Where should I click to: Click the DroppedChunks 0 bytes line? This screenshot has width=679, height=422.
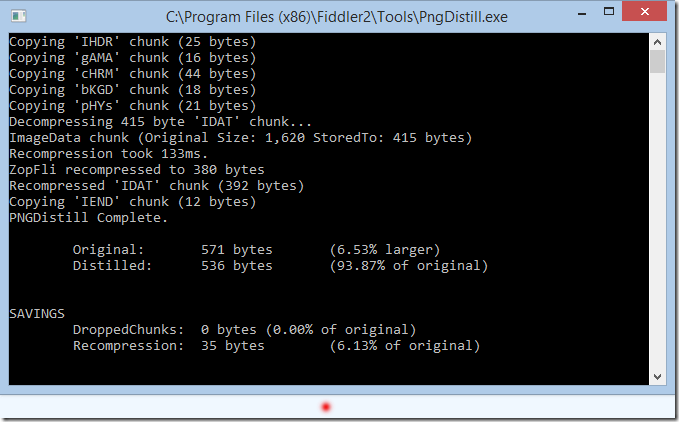click(x=244, y=330)
